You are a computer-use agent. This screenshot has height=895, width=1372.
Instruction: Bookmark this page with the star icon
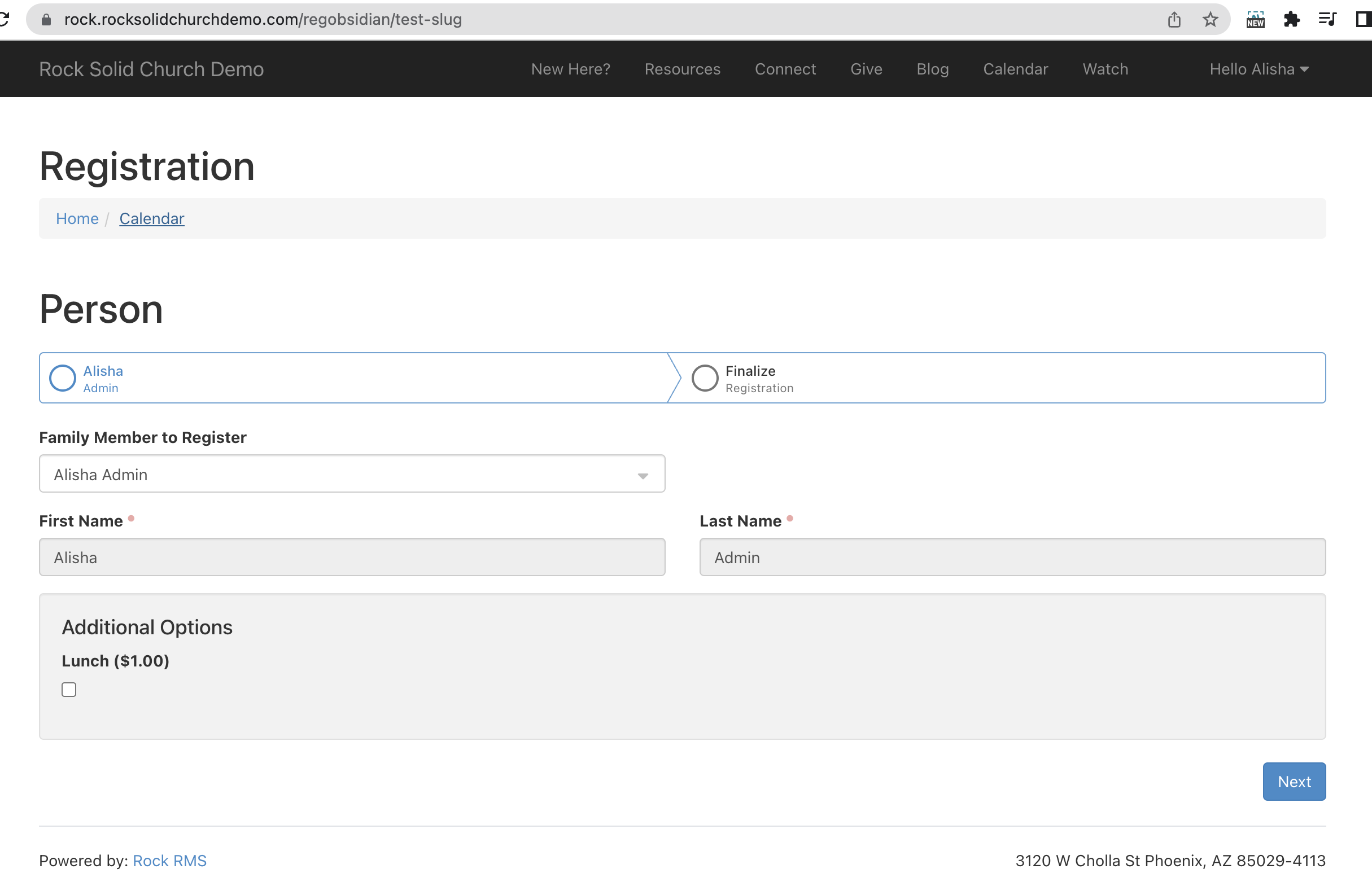tap(1210, 20)
